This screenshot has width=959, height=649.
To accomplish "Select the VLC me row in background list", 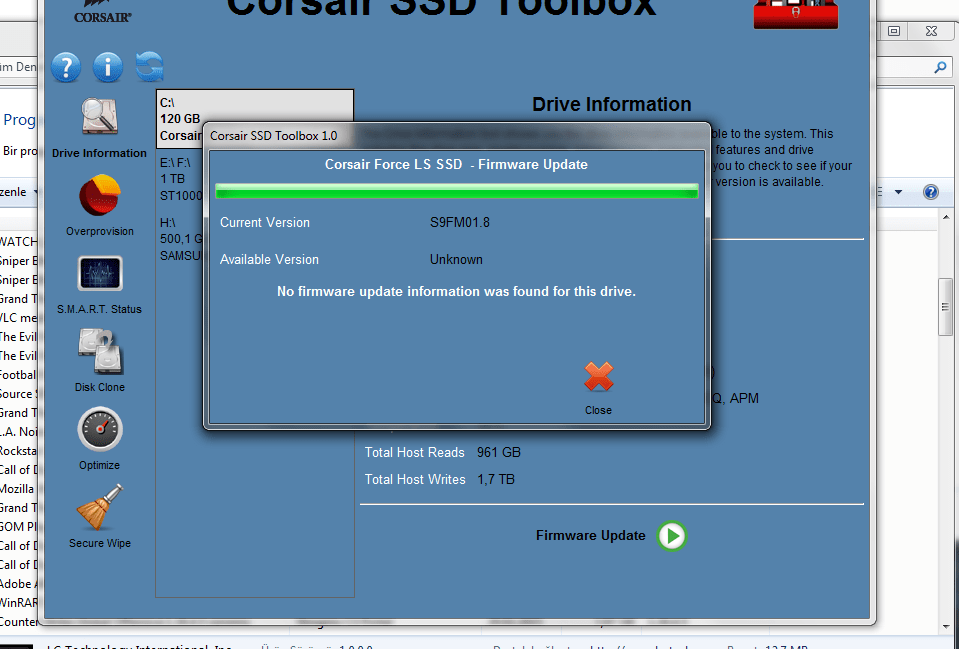I will tap(18, 318).
